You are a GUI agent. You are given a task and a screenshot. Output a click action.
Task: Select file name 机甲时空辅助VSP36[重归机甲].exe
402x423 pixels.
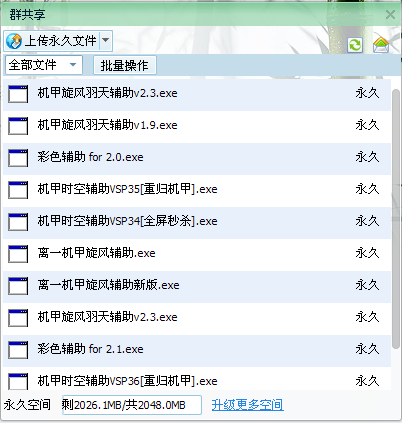[x=127, y=381]
